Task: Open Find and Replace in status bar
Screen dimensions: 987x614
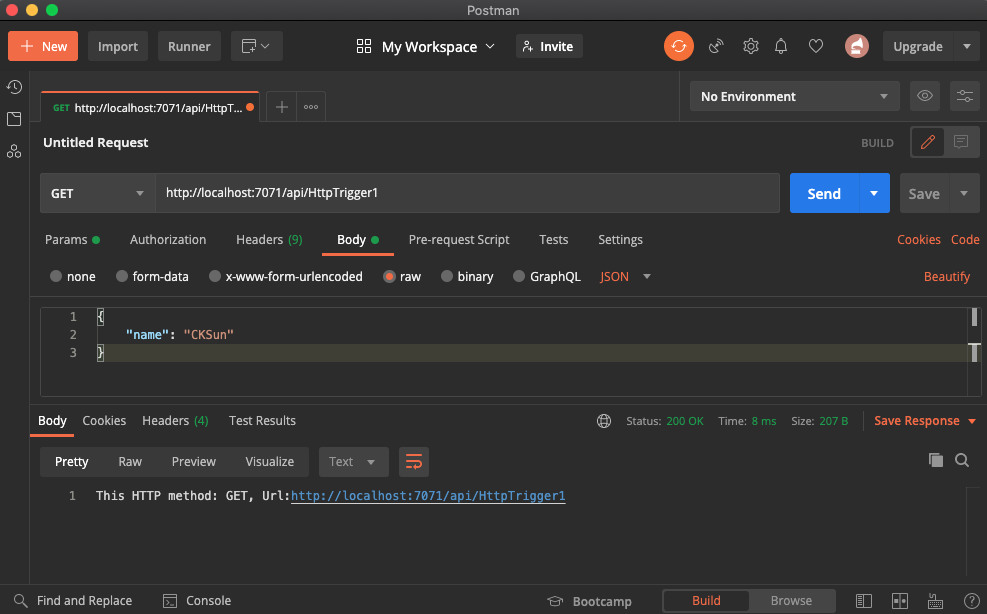Action: coord(73,601)
